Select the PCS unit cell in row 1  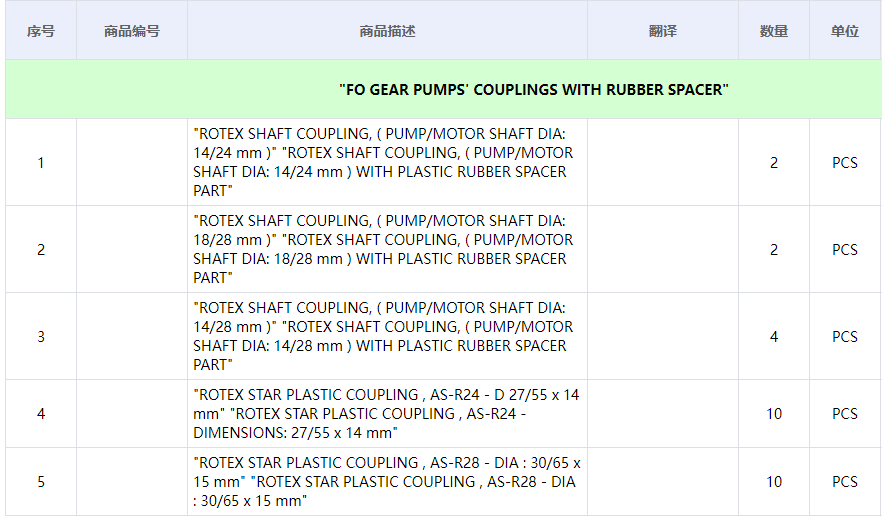click(845, 162)
